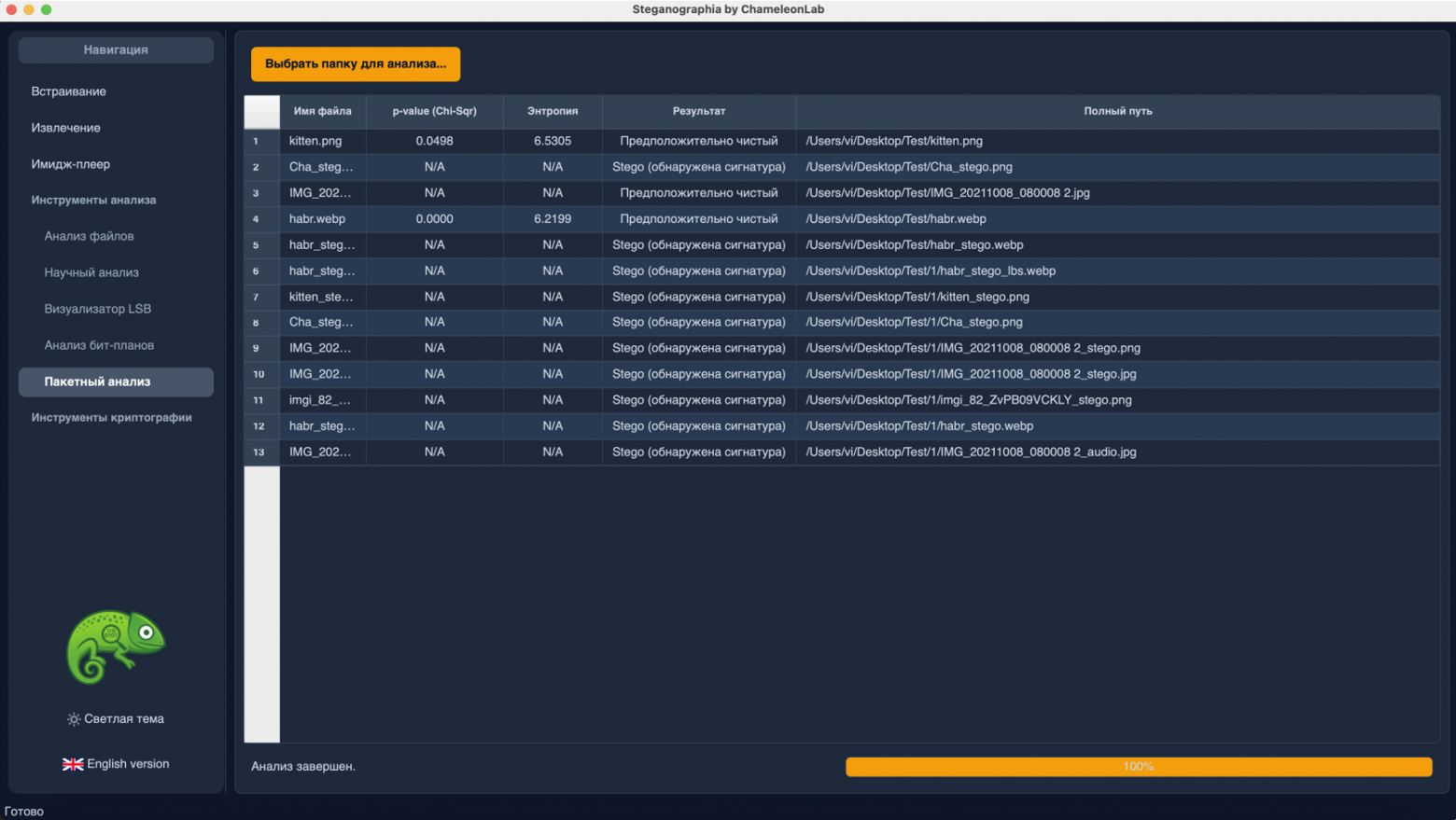Open the Имидж-плеер section

(x=71, y=164)
